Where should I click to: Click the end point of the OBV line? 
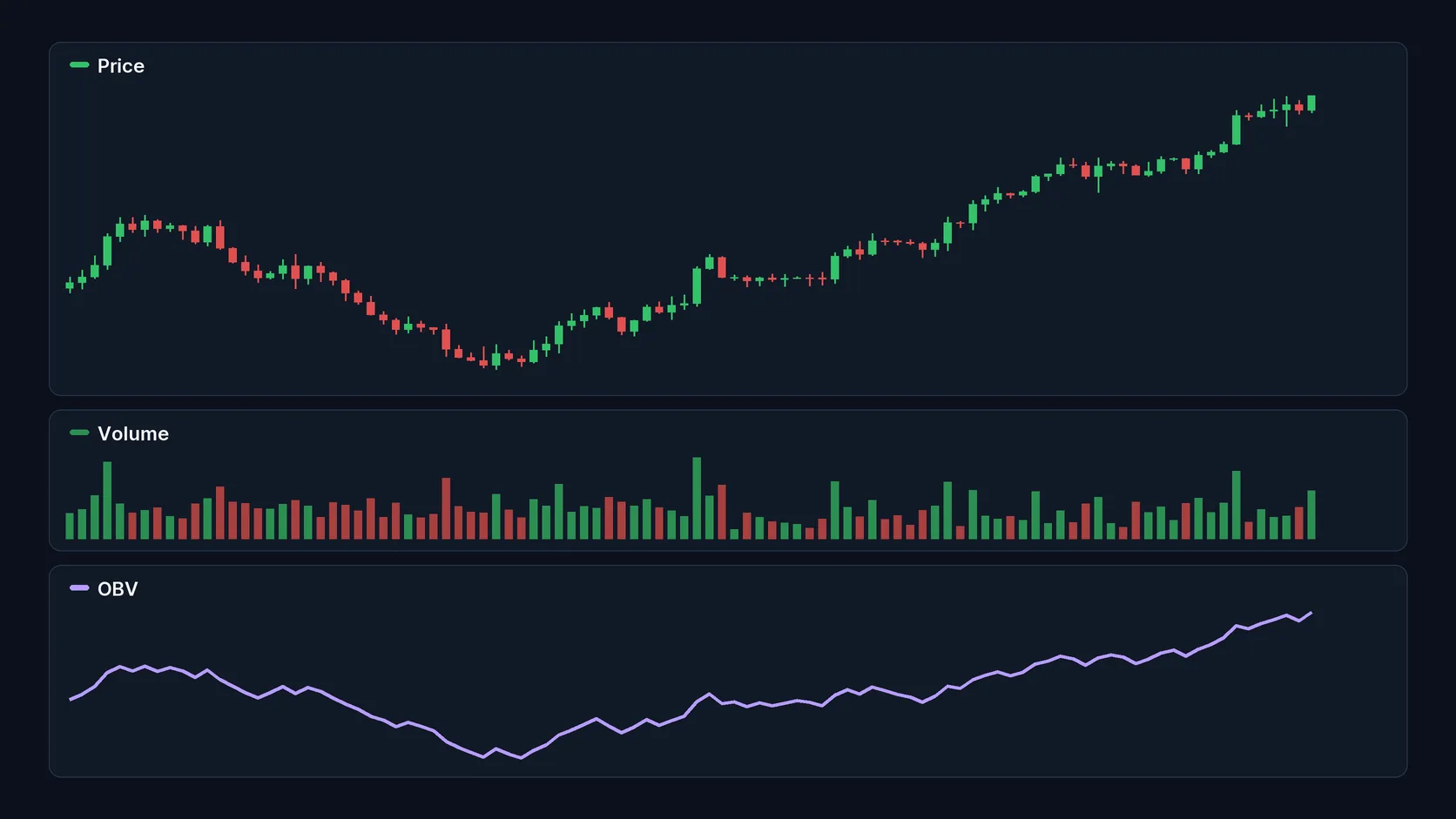click(1311, 613)
